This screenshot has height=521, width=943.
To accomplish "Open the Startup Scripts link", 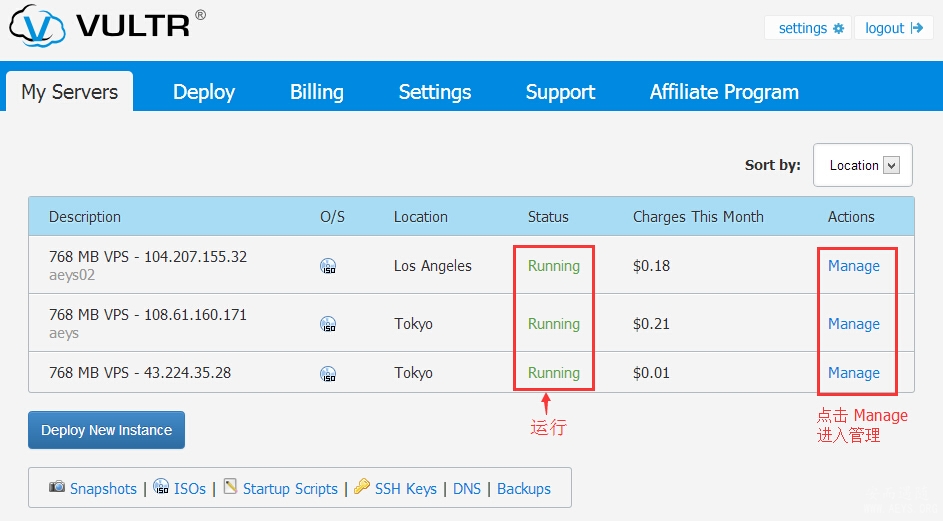I will 290,489.
